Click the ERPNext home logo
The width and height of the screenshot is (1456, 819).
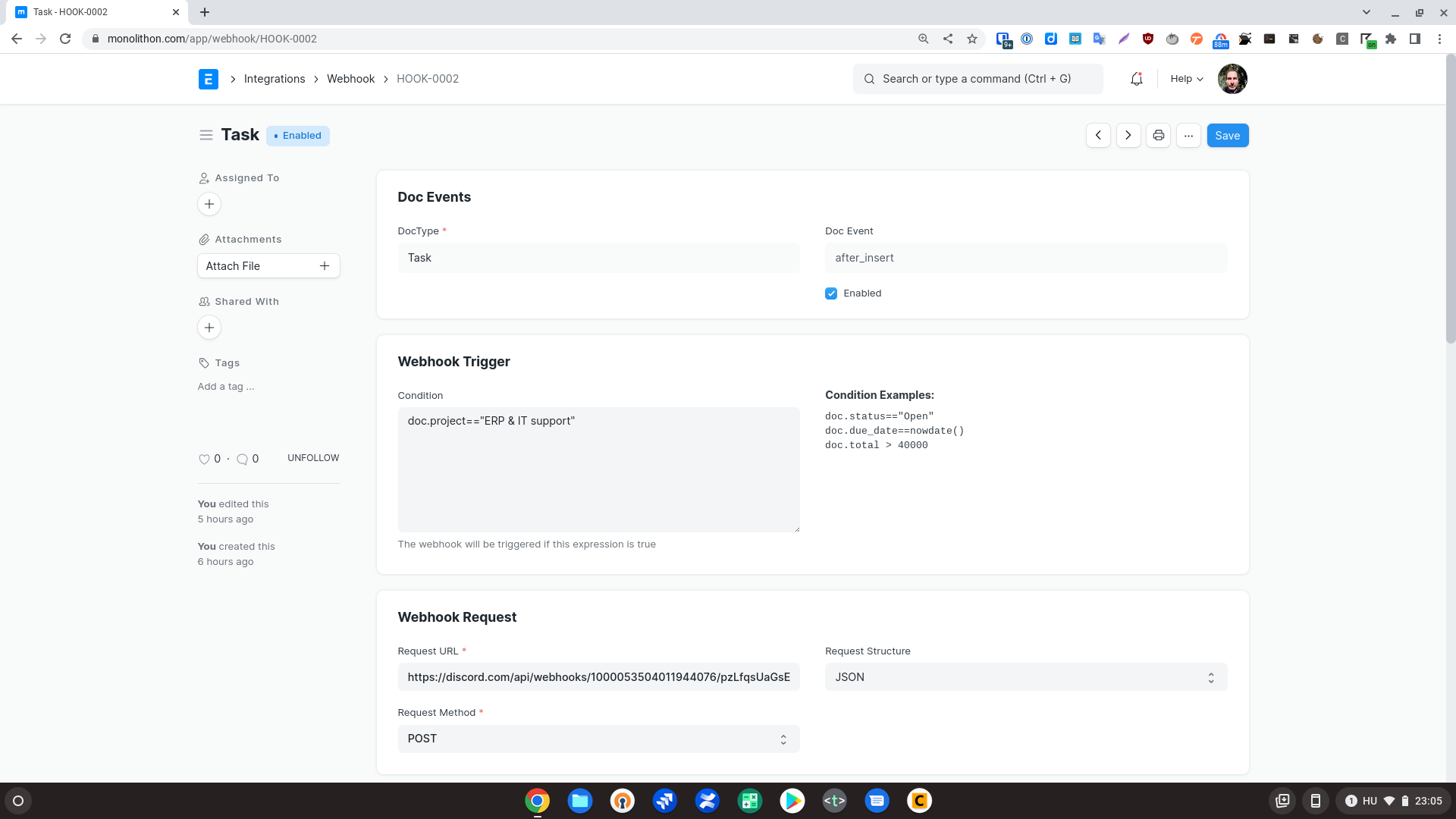pyautogui.click(x=208, y=79)
